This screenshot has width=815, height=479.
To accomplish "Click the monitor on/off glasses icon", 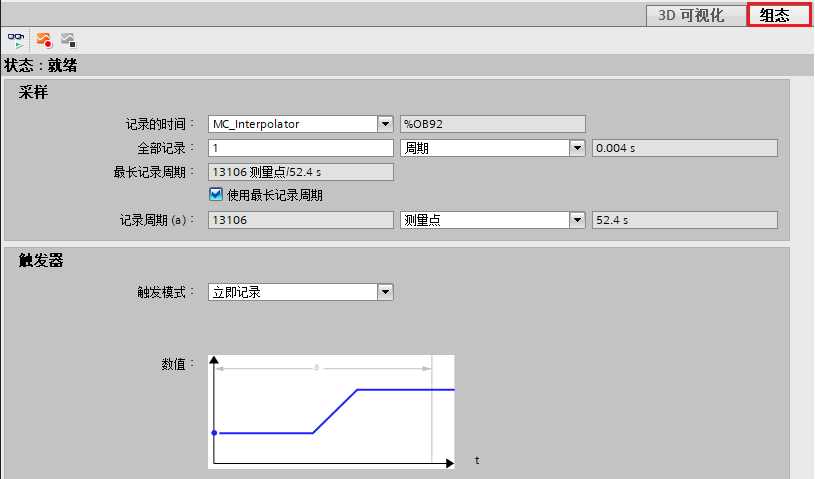I will (17, 40).
